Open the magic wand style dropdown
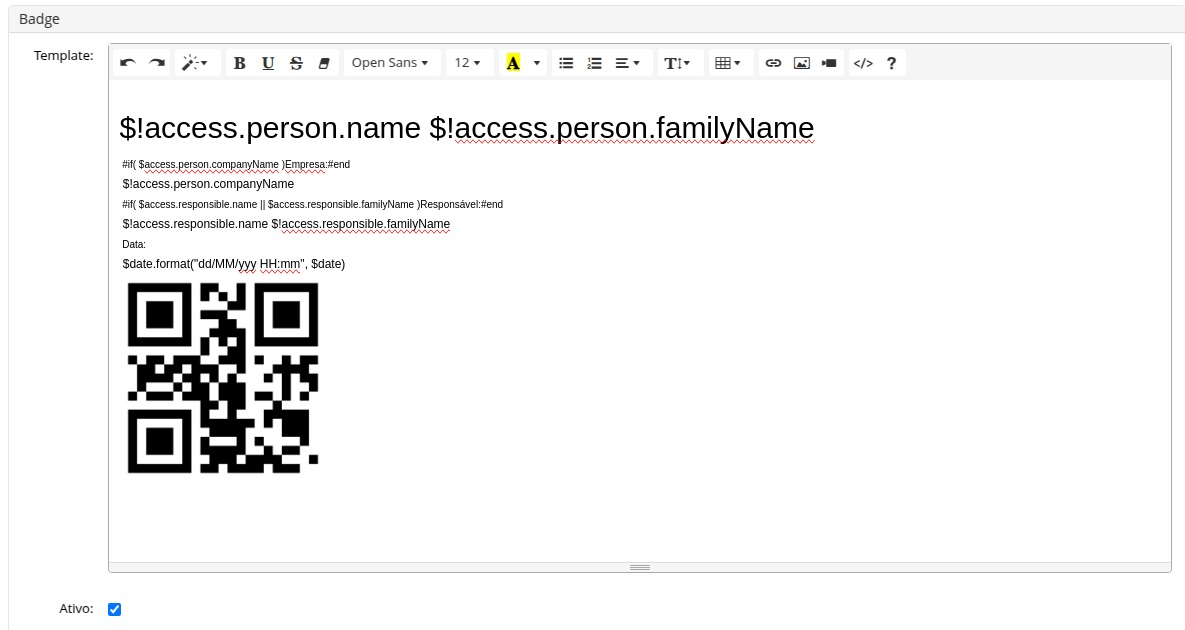1185x630 pixels. (x=195, y=63)
